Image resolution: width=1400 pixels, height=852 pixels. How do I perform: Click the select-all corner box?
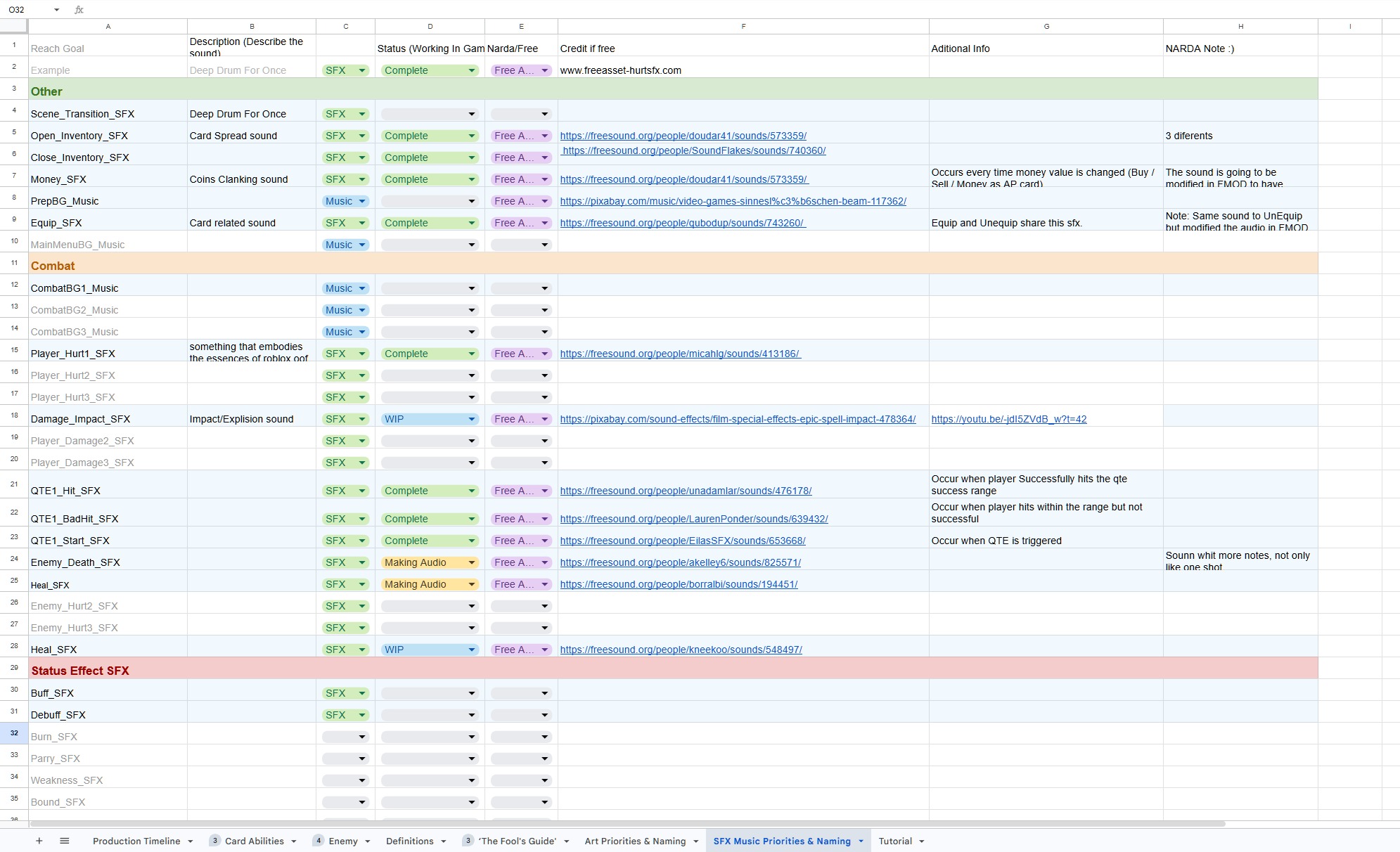coord(13,26)
